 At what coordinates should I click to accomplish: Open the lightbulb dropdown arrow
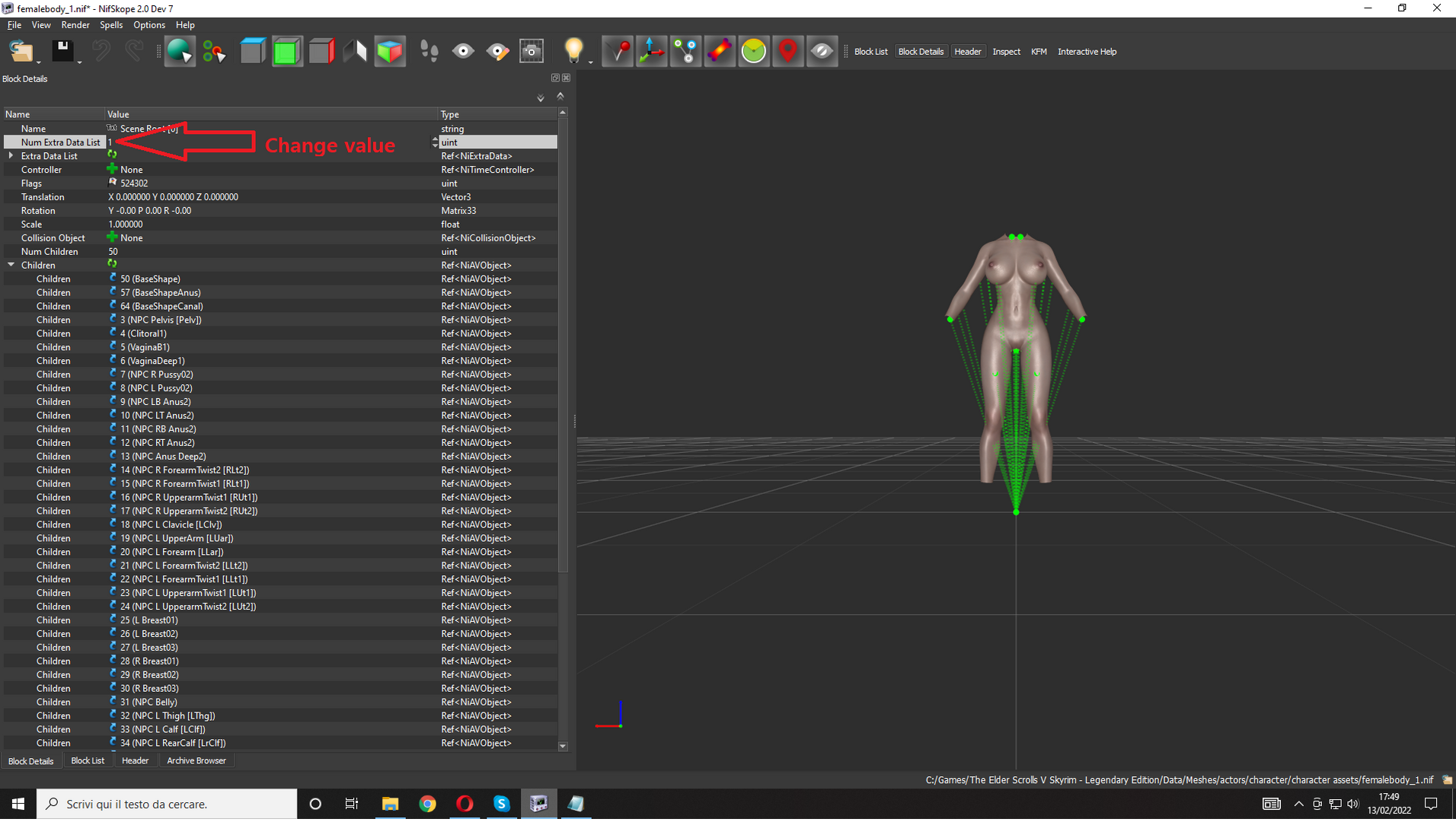click(x=590, y=62)
